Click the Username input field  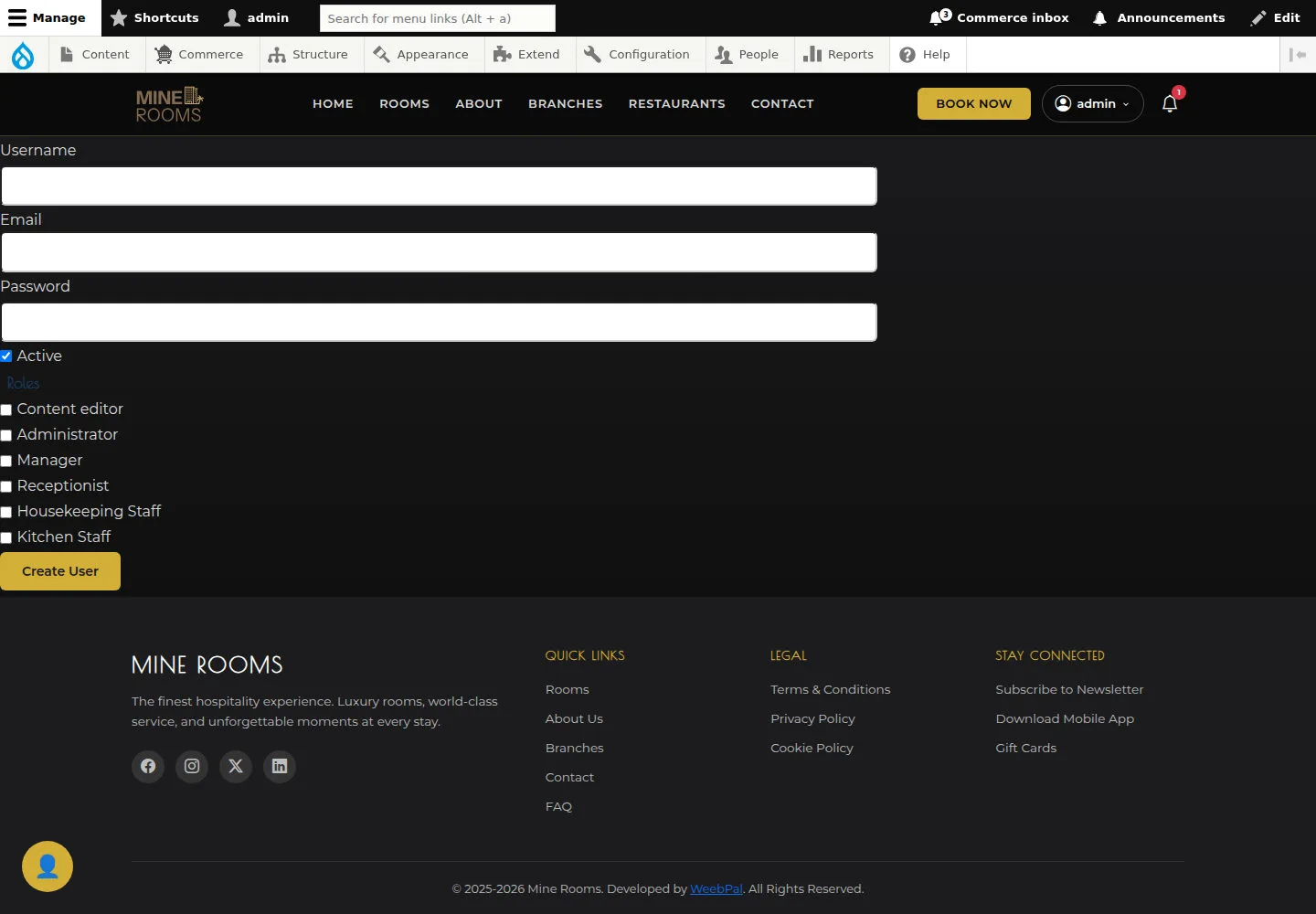(x=439, y=186)
